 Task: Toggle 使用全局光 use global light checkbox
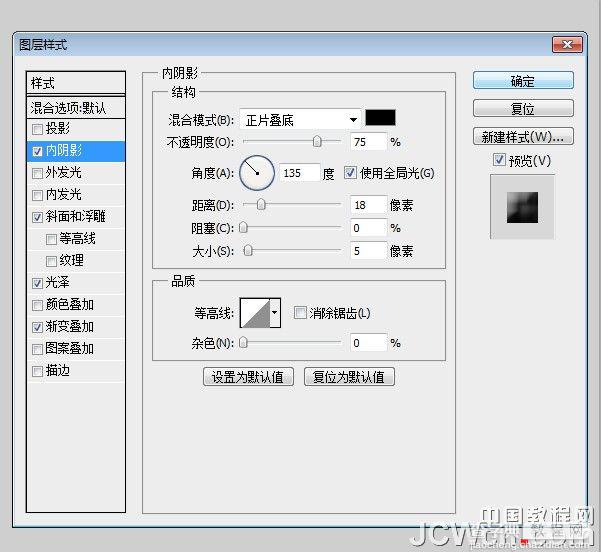[350, 172]
